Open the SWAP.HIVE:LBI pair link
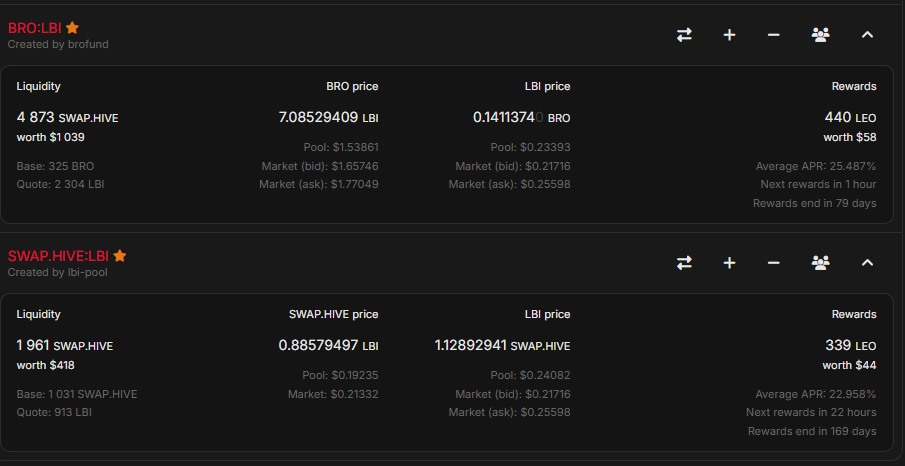 point(58,256)
